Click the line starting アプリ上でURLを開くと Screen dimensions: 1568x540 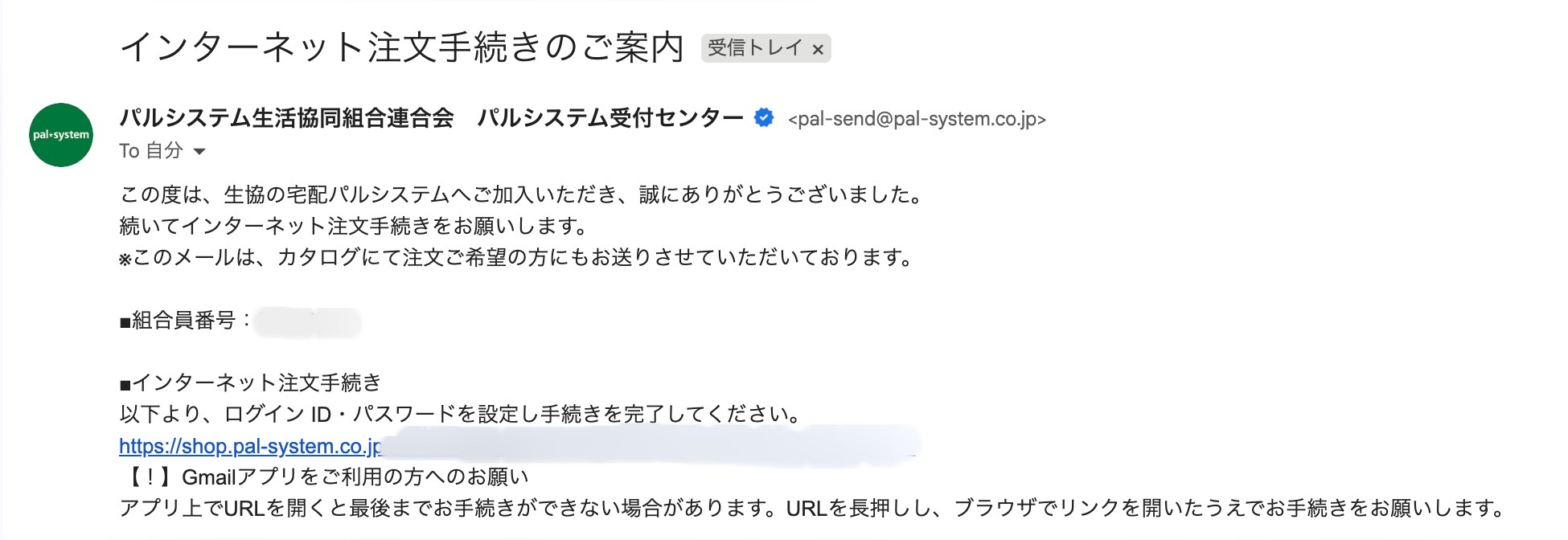point(812,508)
